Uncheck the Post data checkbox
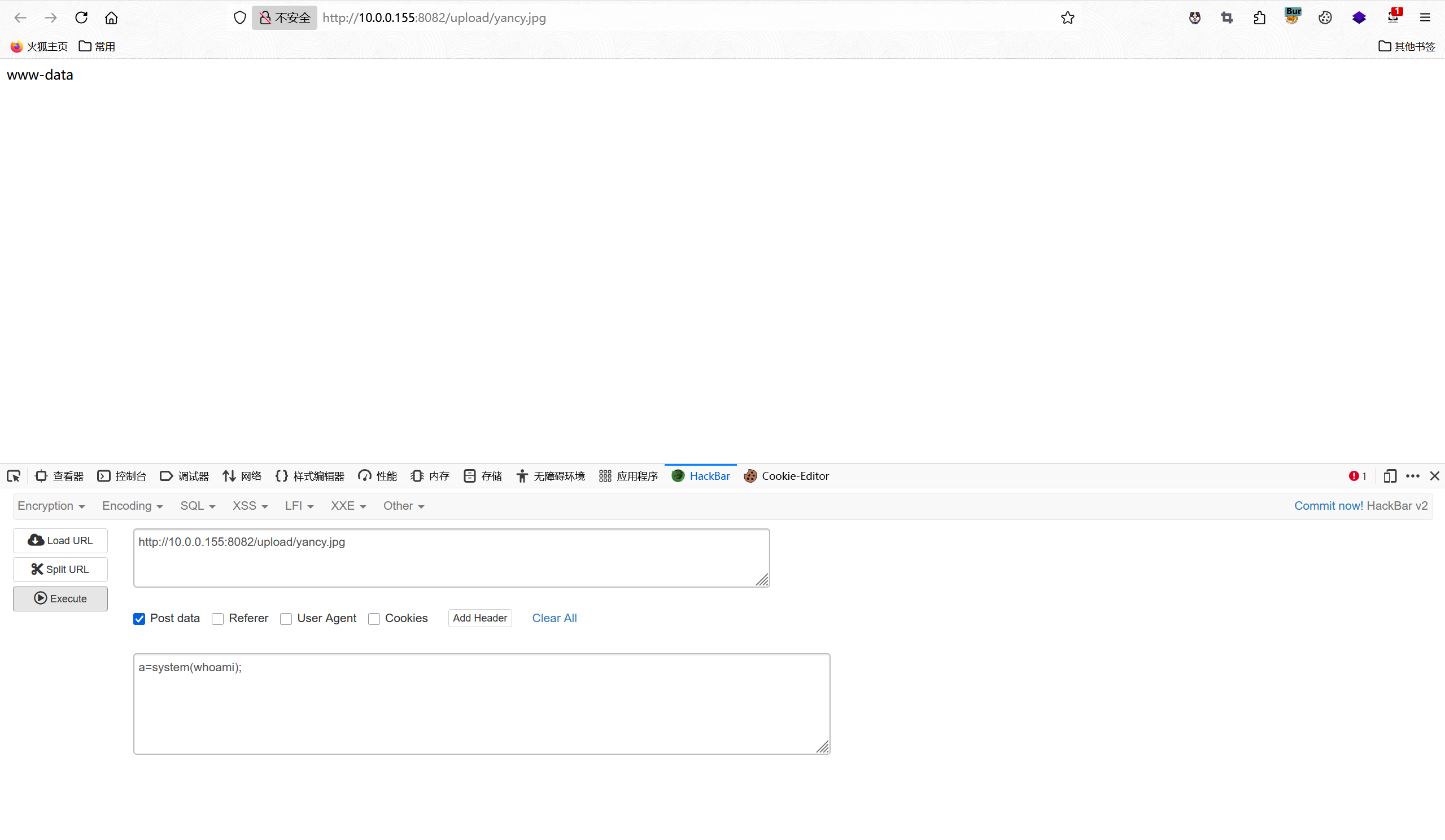This screenshot has width=1445, height=840. click(139, 619)
